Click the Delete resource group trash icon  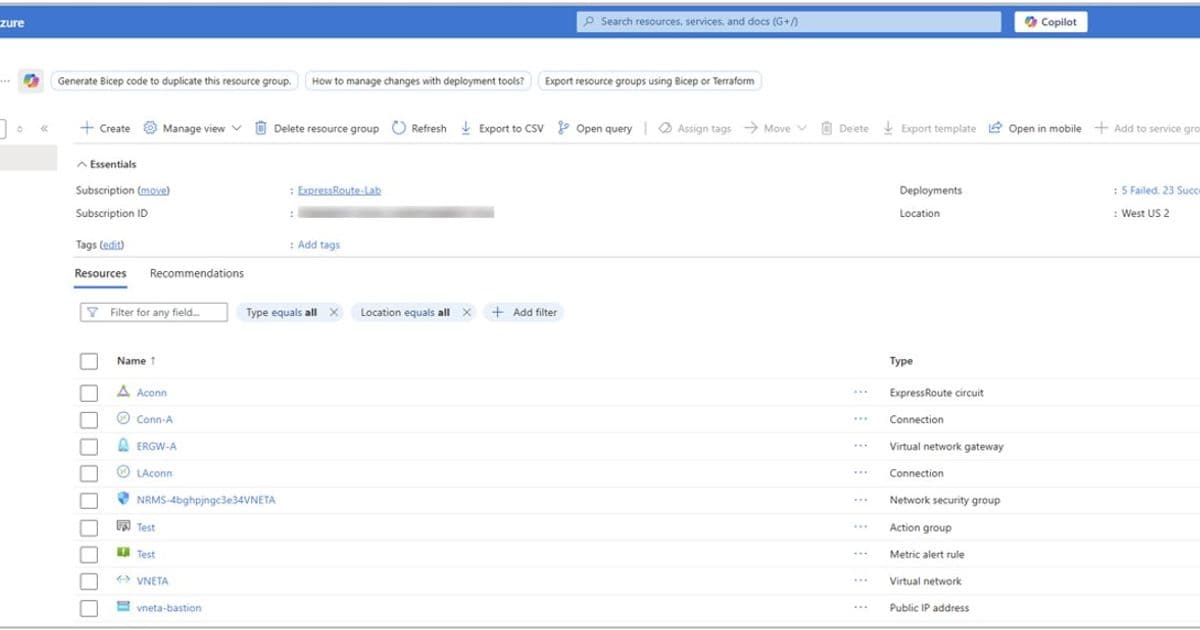click(x=260, y=128)
